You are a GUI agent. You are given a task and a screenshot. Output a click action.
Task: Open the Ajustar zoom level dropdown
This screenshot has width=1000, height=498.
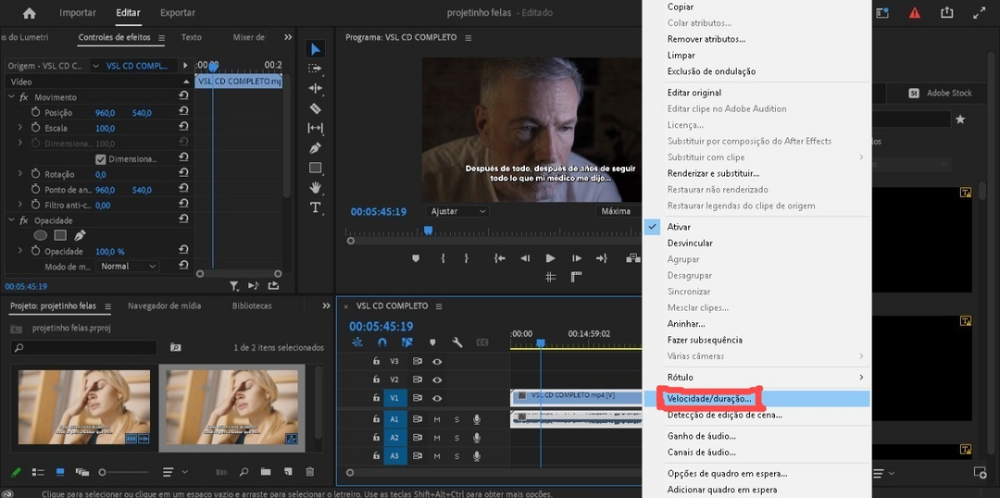point(457,211)
